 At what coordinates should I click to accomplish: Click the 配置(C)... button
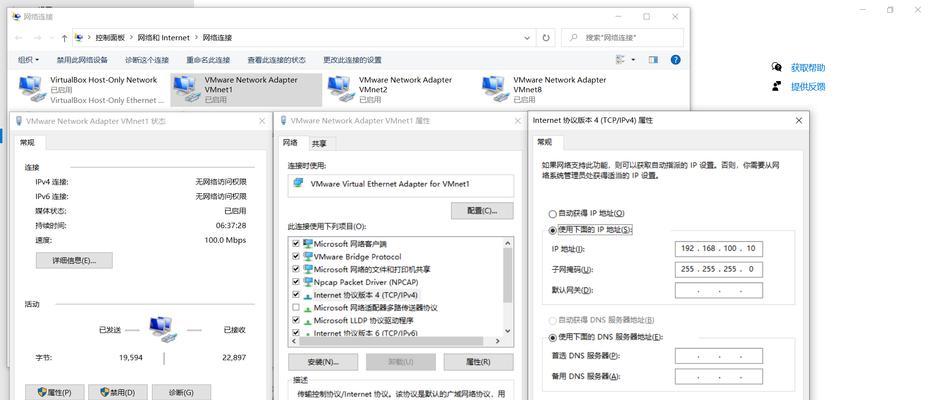pyautogui.click(x=482, y=211)
